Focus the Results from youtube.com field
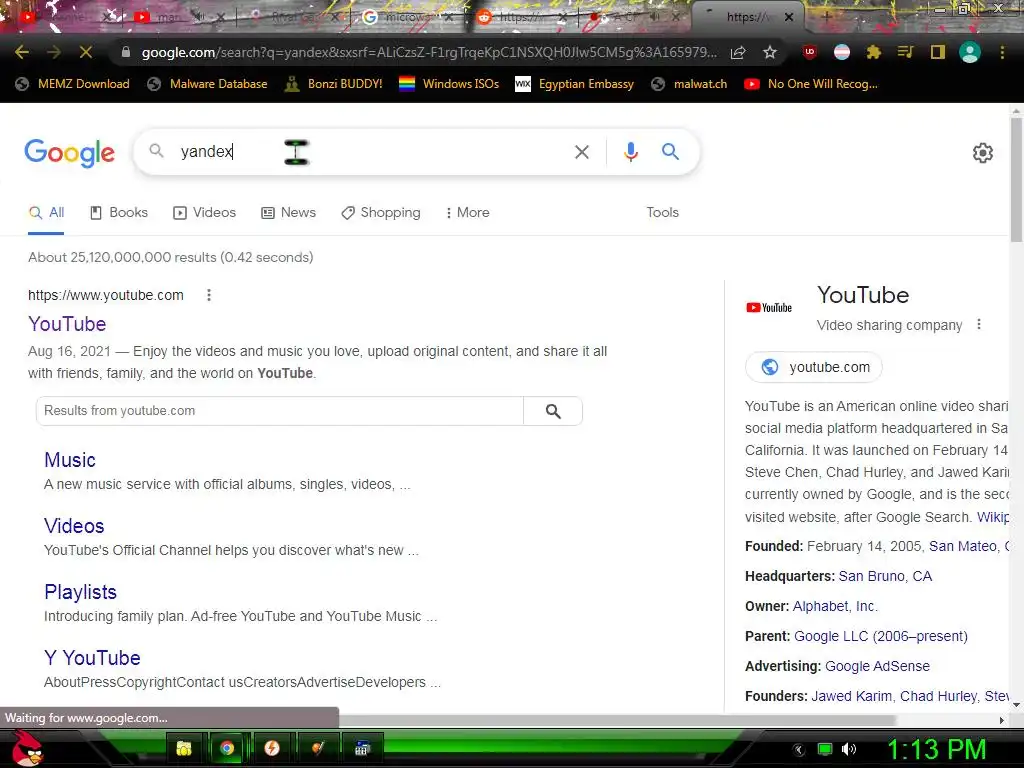 pyautogui.click(x=280, y=411)
